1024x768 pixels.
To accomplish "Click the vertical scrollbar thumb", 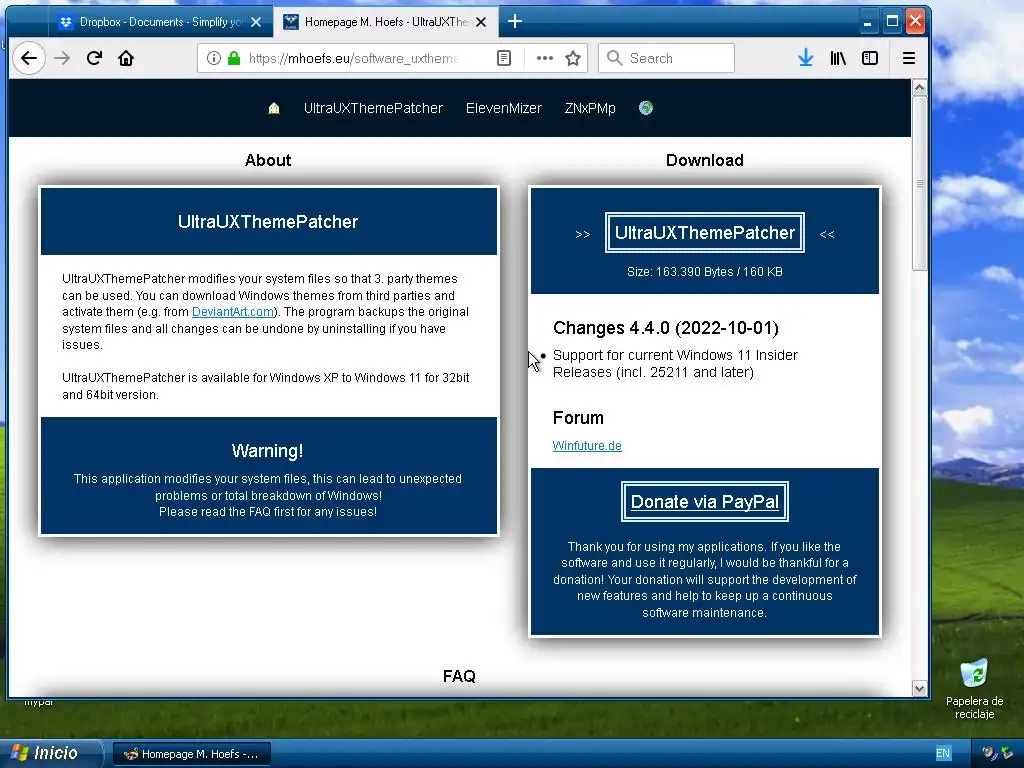I will pyautogui.click(x=920, y=183).
